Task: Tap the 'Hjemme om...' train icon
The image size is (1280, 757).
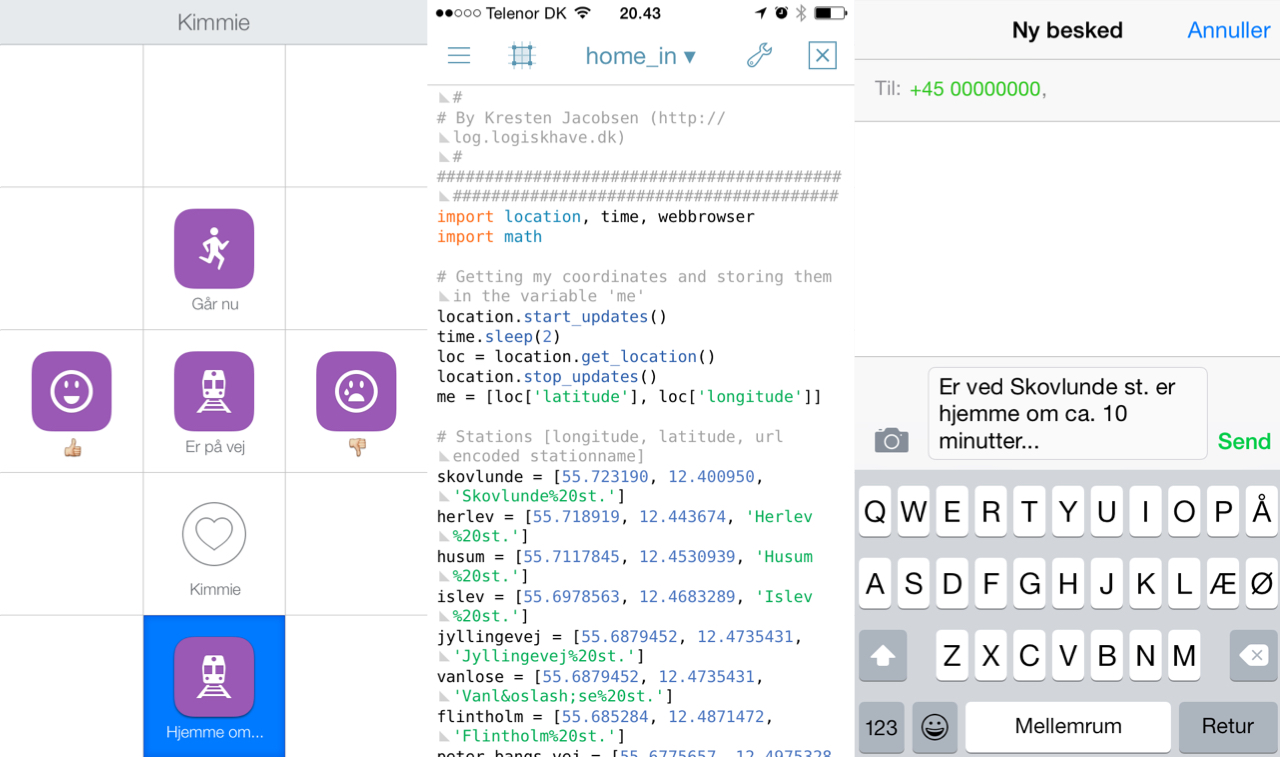Action: click(214, 677)
